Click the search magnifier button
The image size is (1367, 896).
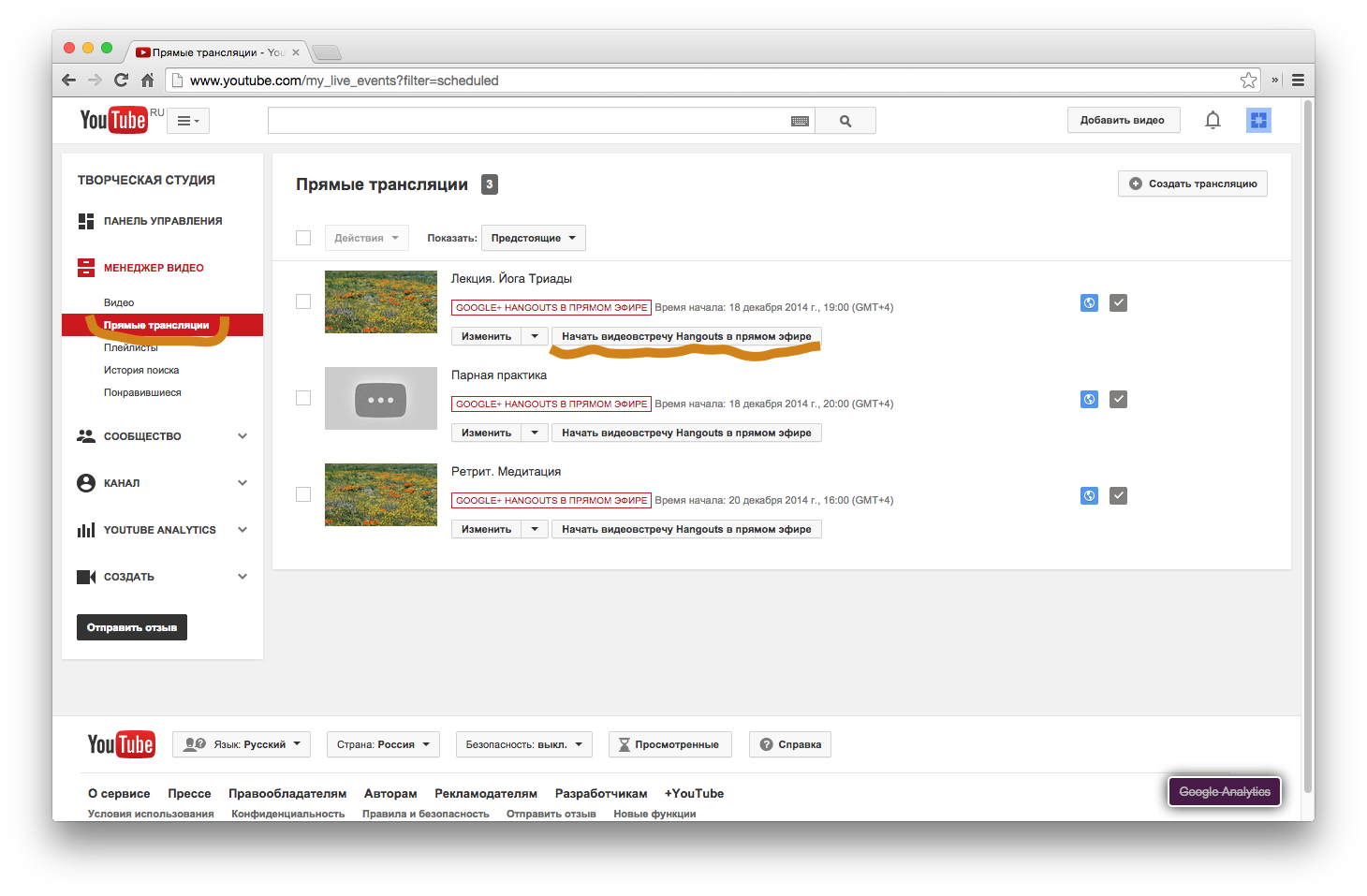pyautogui.click(x=845, y=121)
